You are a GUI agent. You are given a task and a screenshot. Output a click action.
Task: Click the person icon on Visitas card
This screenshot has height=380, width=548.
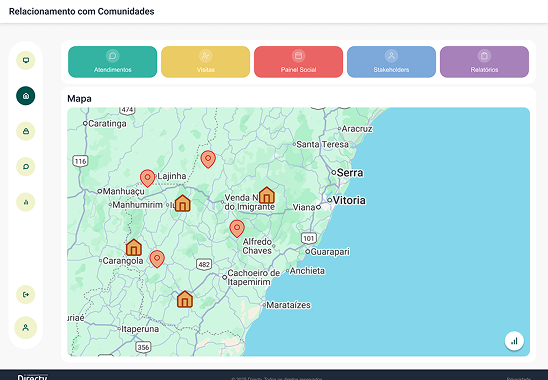pos(206,56)
